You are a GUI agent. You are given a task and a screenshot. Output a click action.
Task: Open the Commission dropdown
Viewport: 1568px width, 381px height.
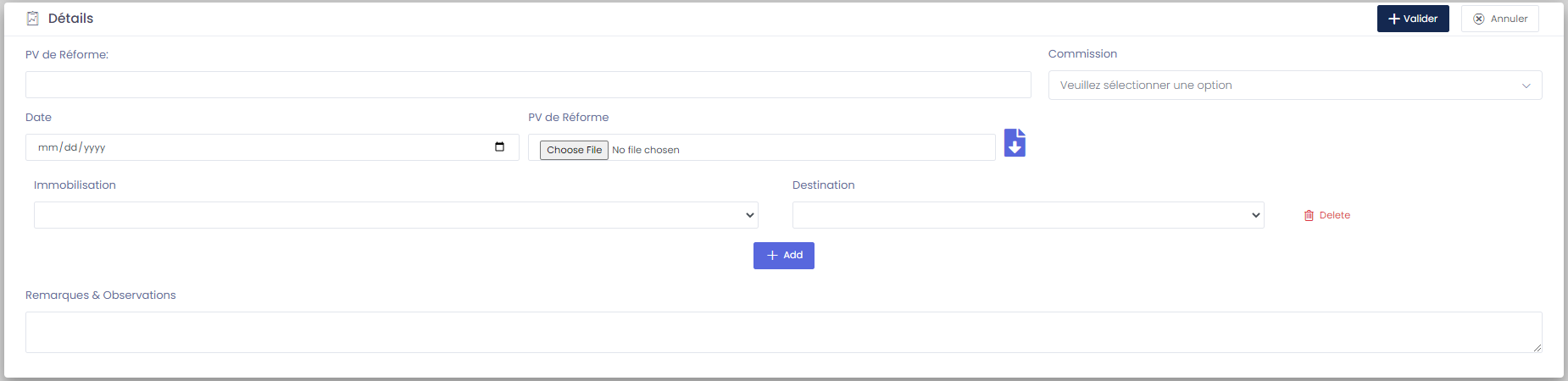[x=1294, y=86]
